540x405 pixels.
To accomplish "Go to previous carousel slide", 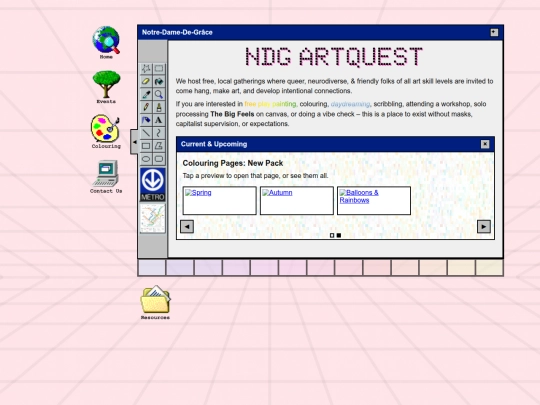I will coord(187,227).
